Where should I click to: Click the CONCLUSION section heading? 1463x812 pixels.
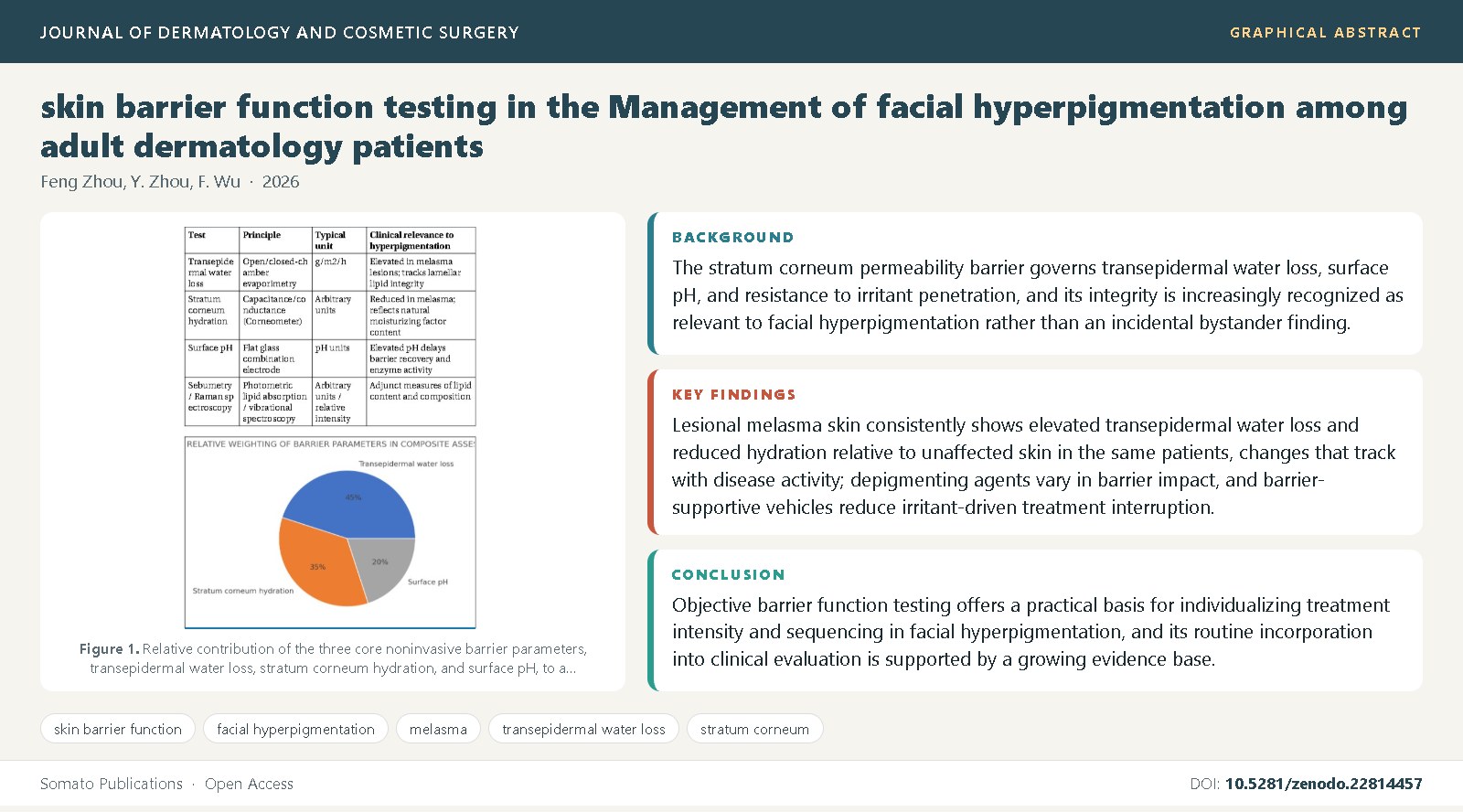tap(728, 575)
